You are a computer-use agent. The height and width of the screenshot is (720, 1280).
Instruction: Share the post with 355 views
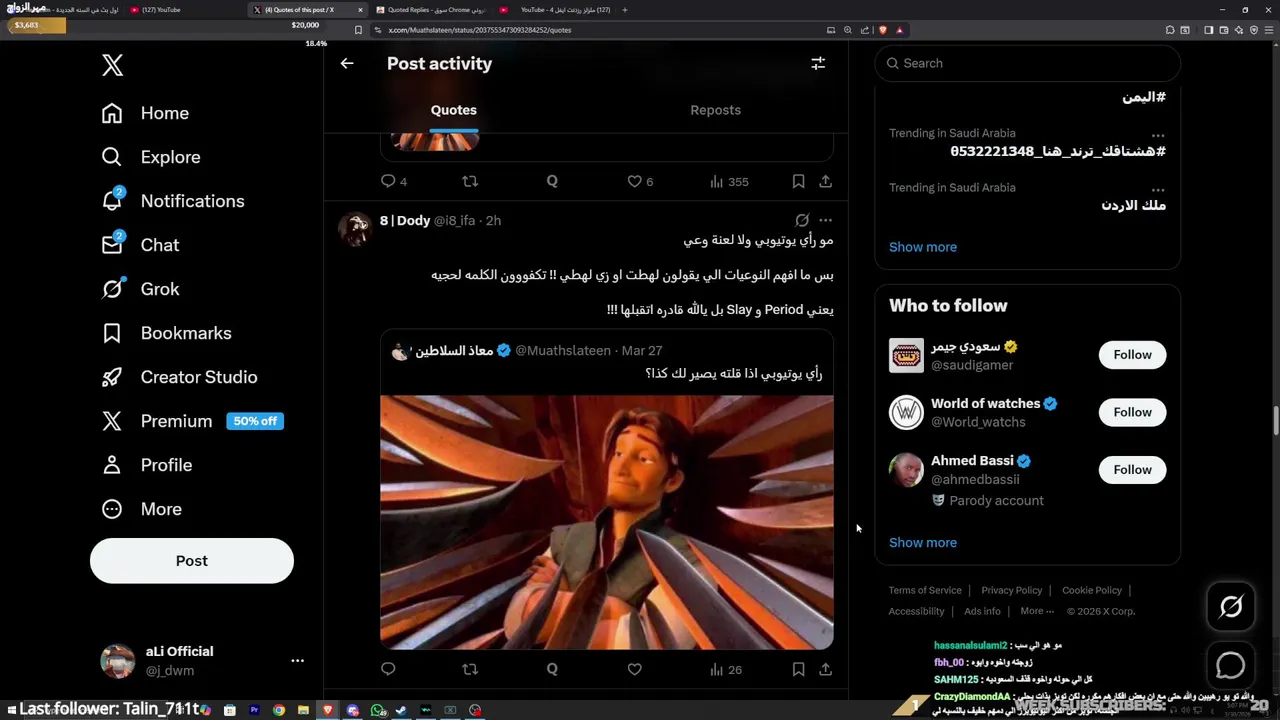coord(825,181)
